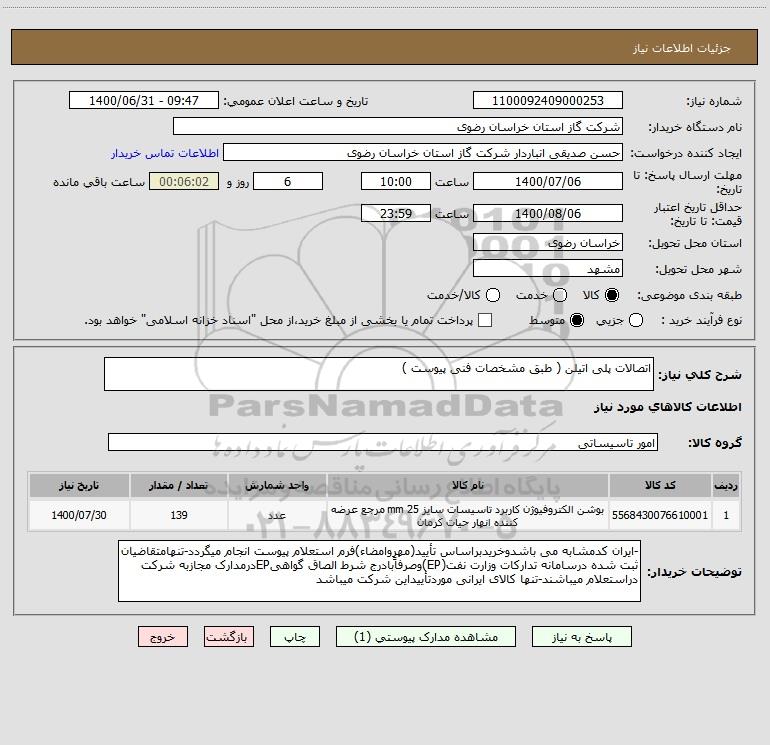Click the need number field 1100092409000253
This screenshot has height=745, width=770.
coord(548,101)
